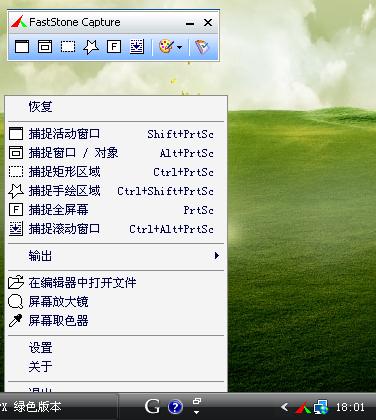376x420 pixels.
Task: Click the G input method icon on taskbar
Action: [152, 407]
